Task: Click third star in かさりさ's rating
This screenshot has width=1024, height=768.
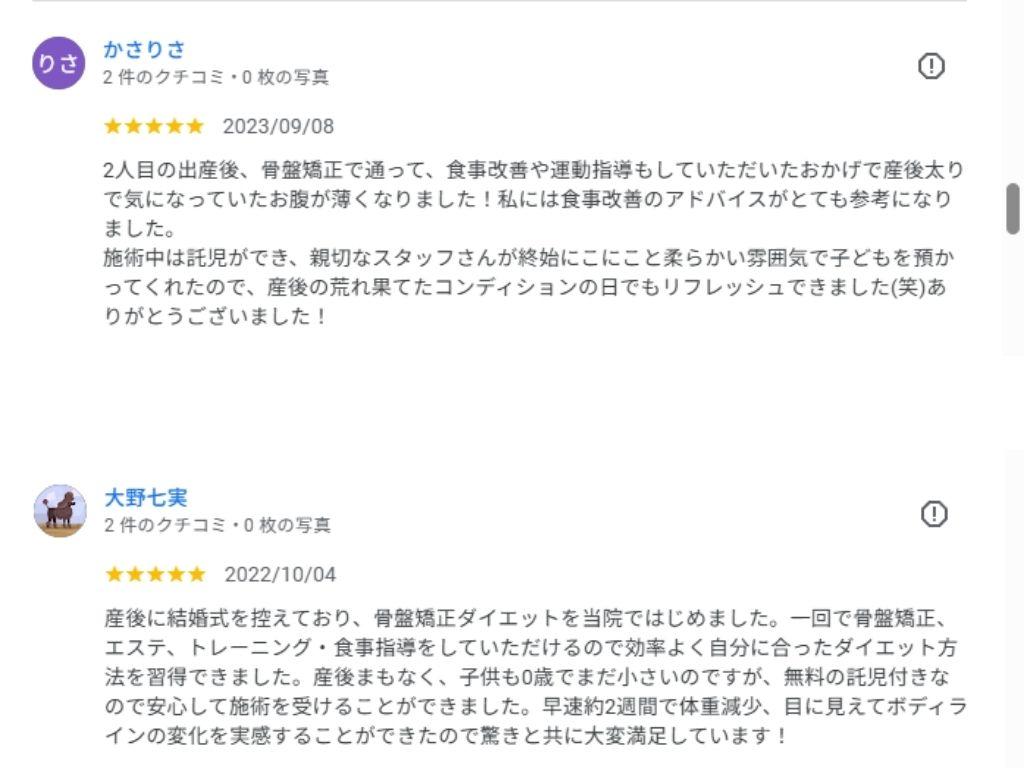Action: click(153, 126)
